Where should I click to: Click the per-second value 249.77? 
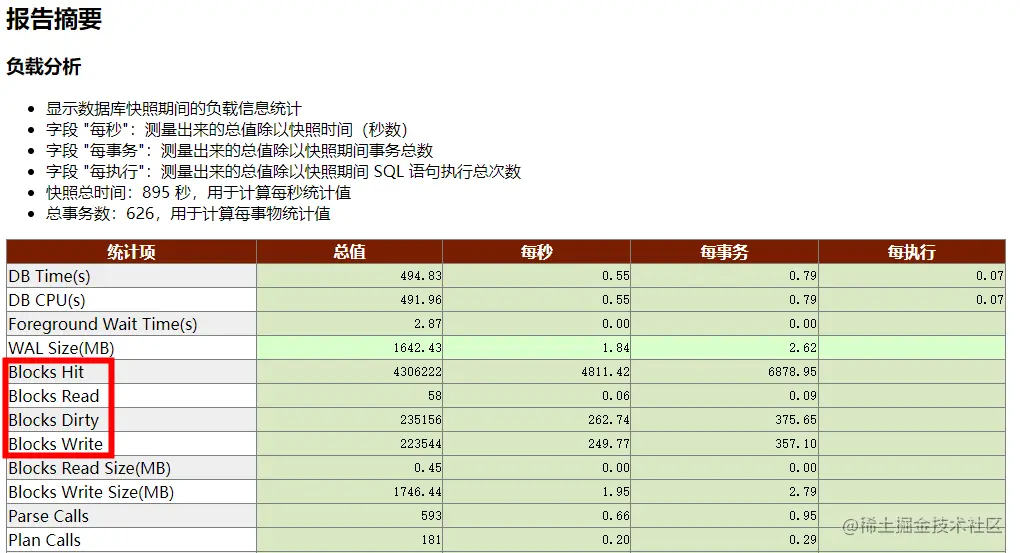click(609, 444)
